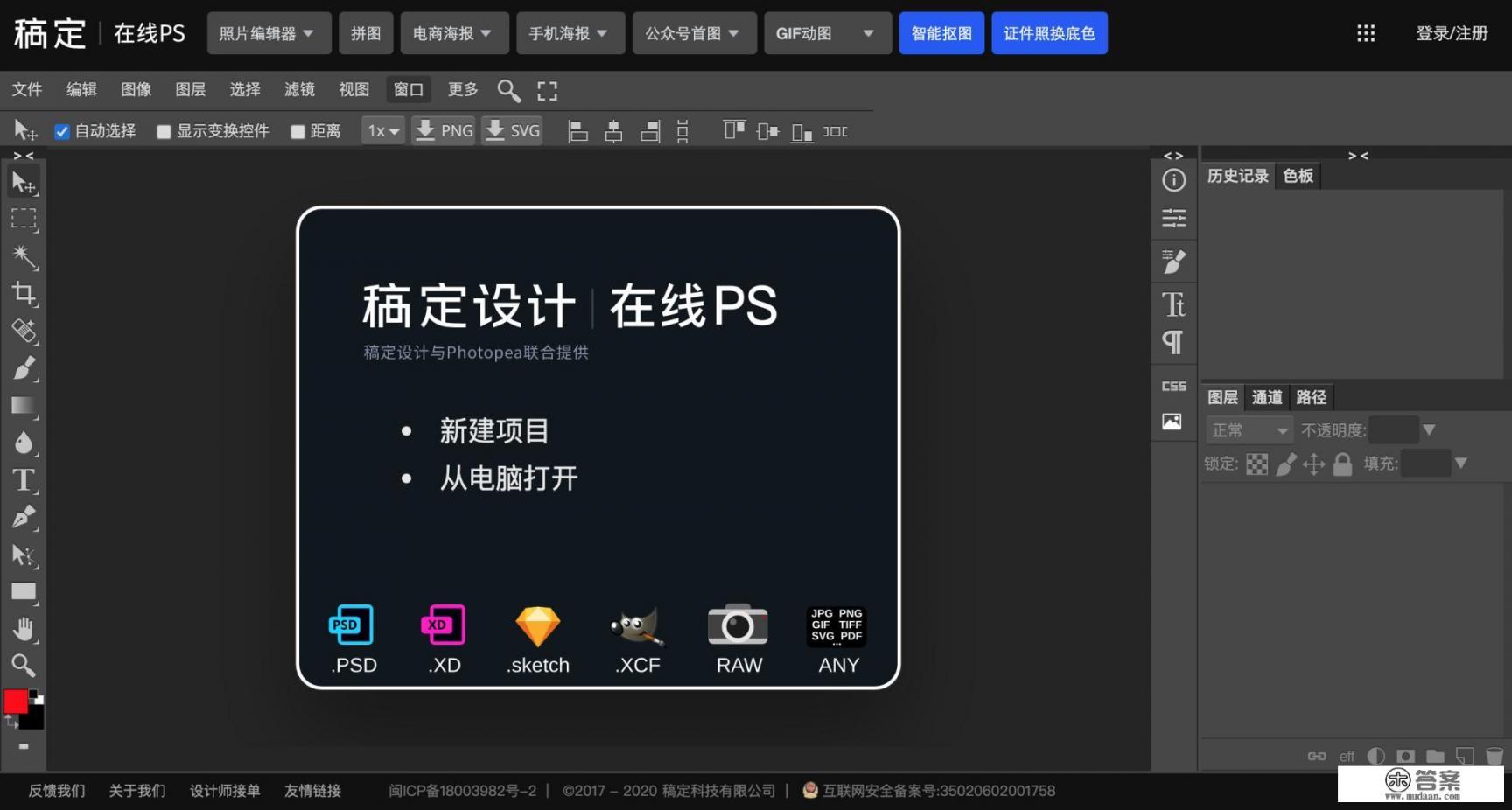Screen dimensions: 1512x810
Task: Select the Magic Wand tool
Action: point(24,256)
